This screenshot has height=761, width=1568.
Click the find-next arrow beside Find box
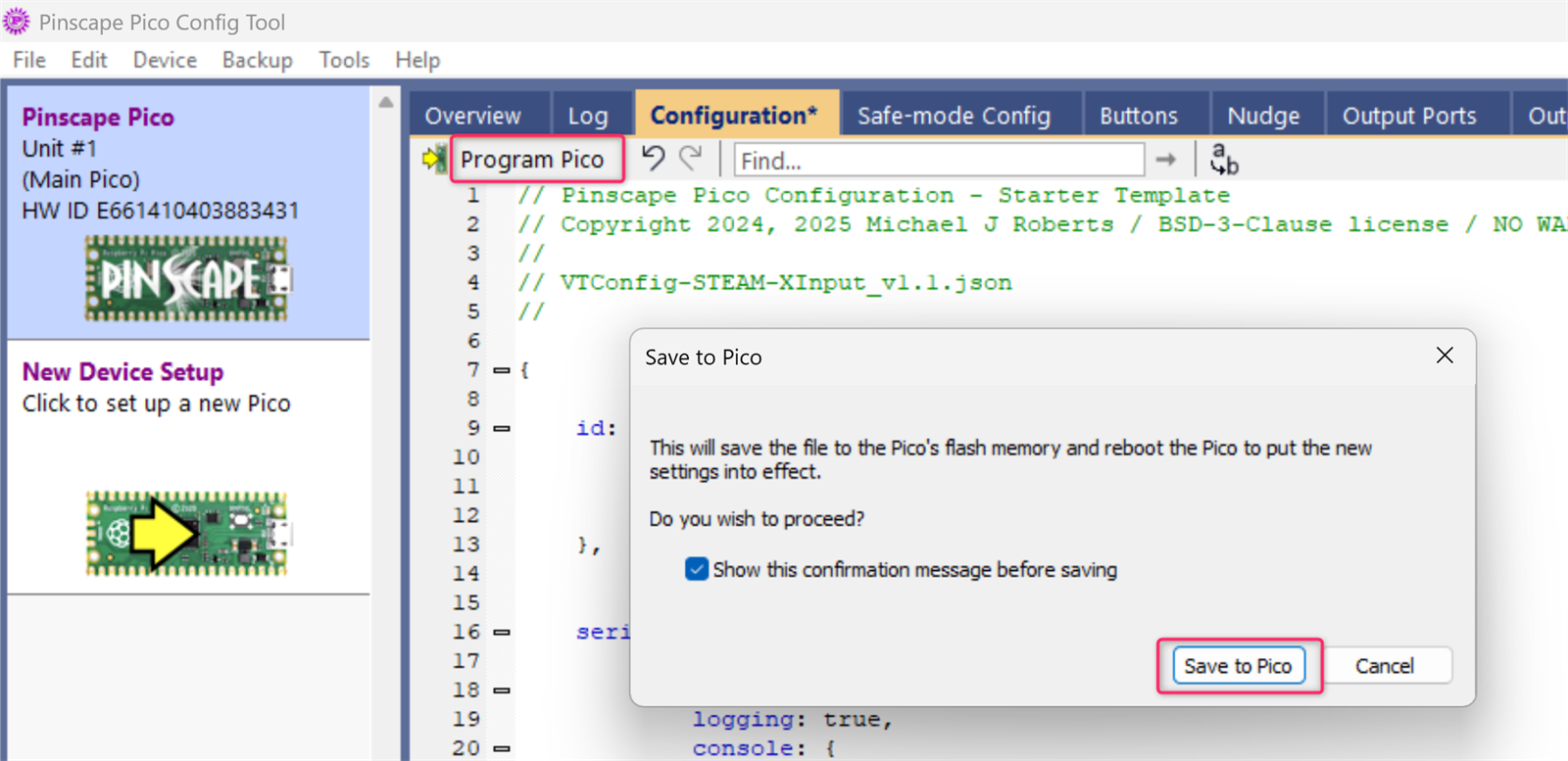[1166, 160]
